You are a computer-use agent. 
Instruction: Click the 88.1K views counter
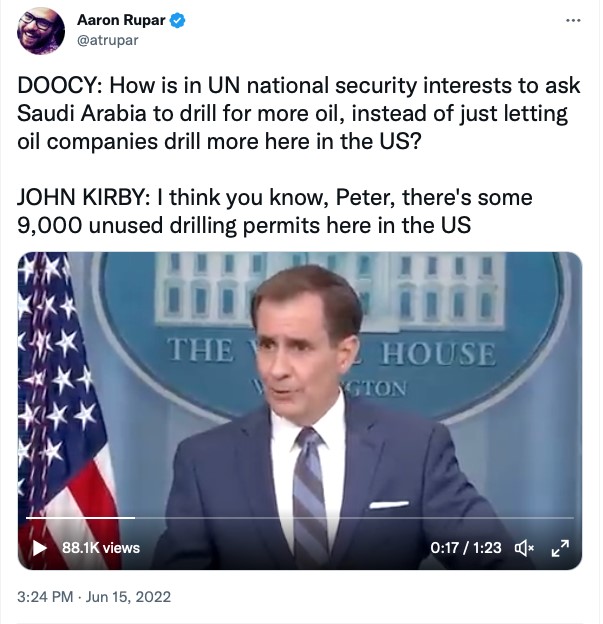tap(100, 547)
